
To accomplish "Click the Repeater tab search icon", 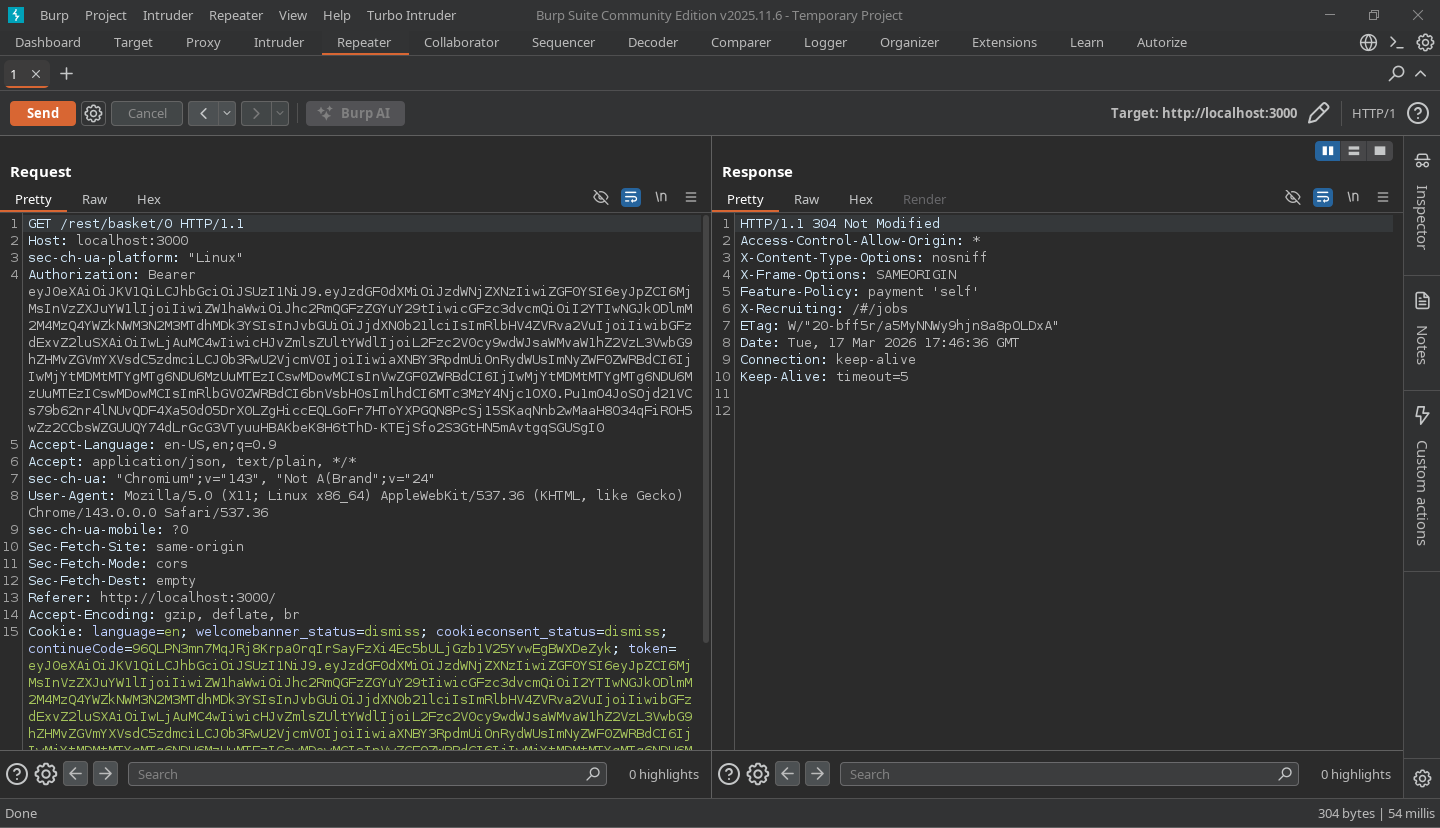I will [x=1396, y=74].
